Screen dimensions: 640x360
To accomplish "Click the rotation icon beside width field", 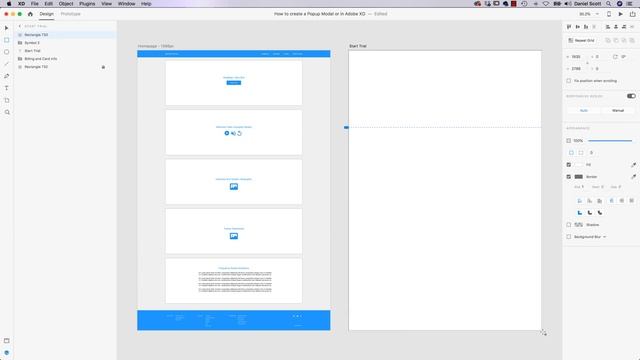I will tap(615, 57).
